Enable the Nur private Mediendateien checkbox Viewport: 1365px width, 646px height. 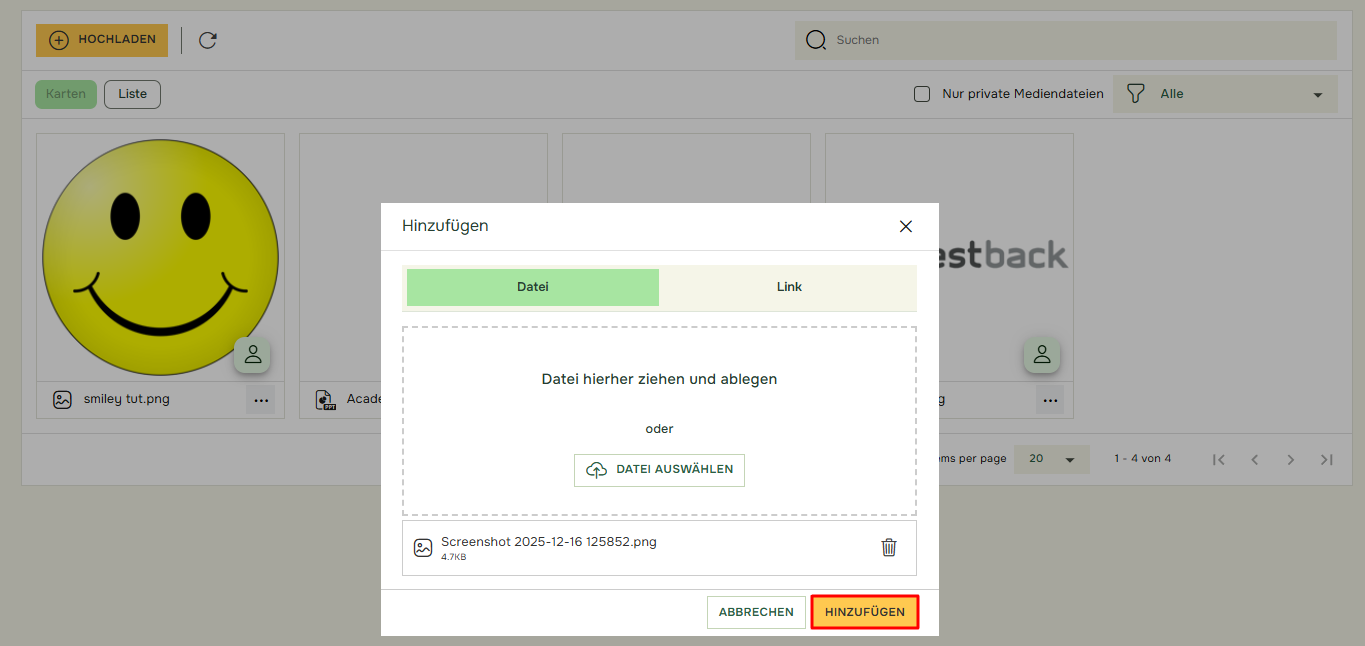922,94
